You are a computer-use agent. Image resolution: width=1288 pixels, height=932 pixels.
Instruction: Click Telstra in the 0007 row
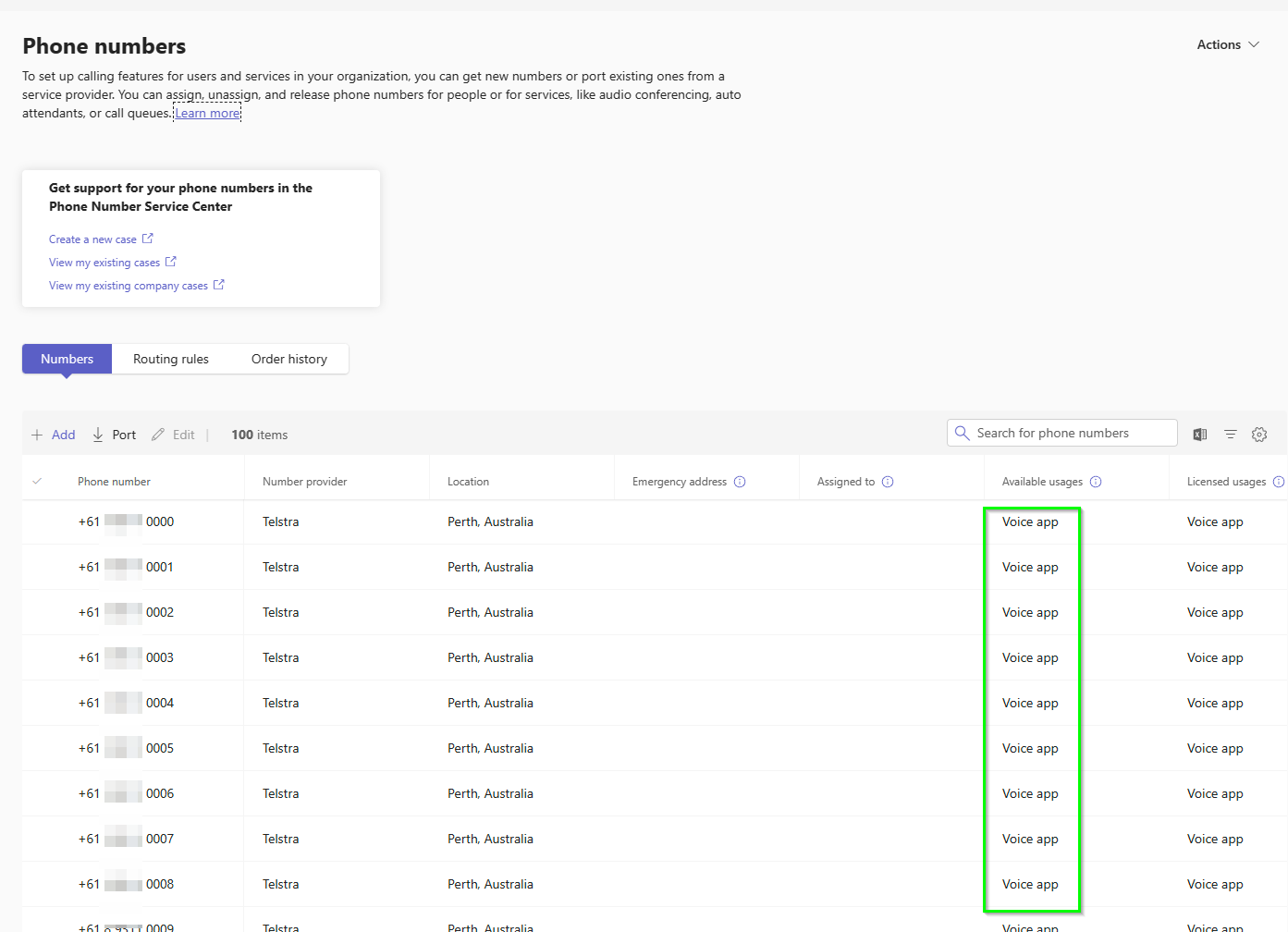point(281,839)
